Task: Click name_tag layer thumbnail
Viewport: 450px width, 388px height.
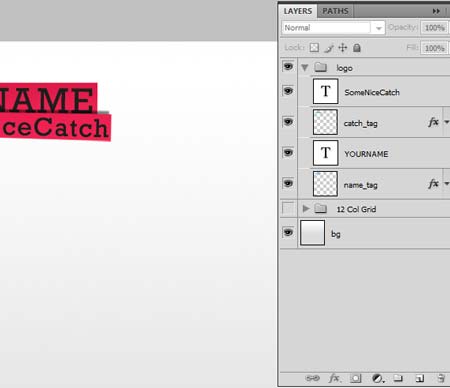Action: (325, 184)
